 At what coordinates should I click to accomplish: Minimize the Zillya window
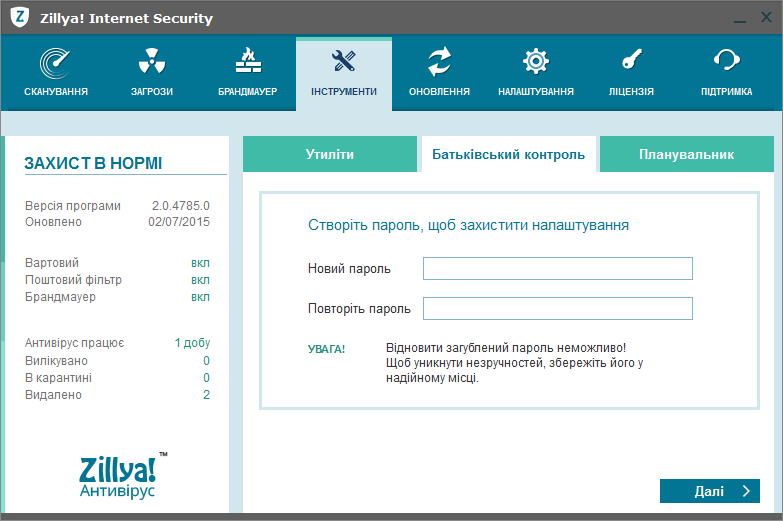pos(740,20)
